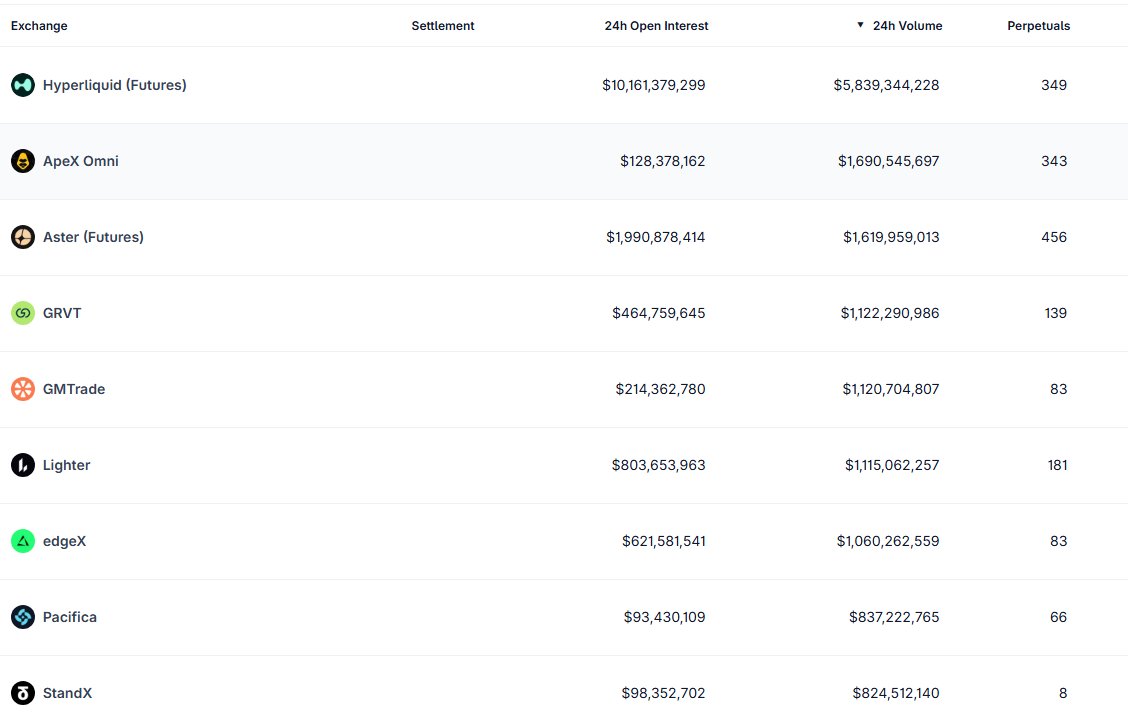Sort table by Exchange column header

click(x=39, y=26)
